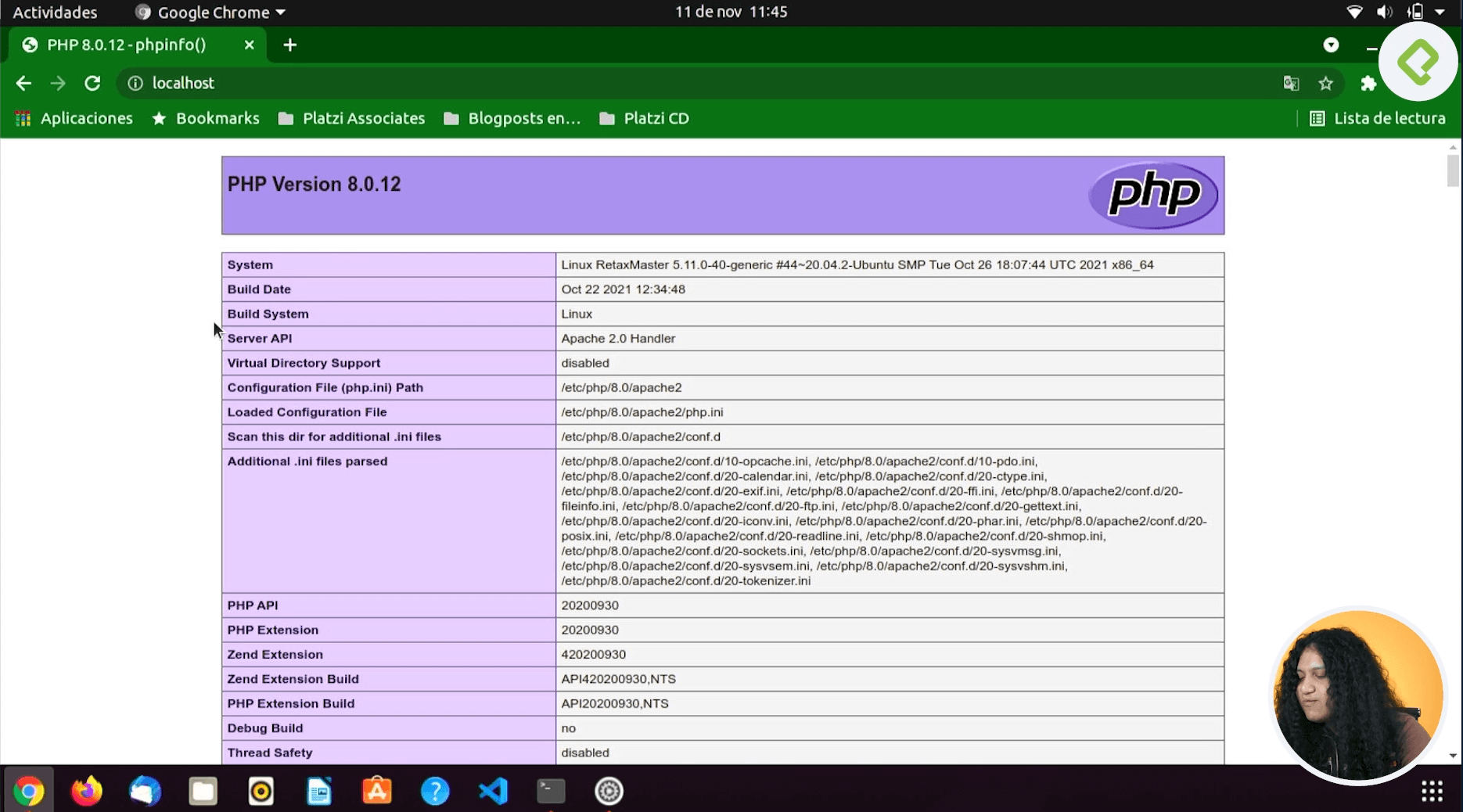Reload the phpinfo page
This screenshot has width=1463, height=812.
92,83
